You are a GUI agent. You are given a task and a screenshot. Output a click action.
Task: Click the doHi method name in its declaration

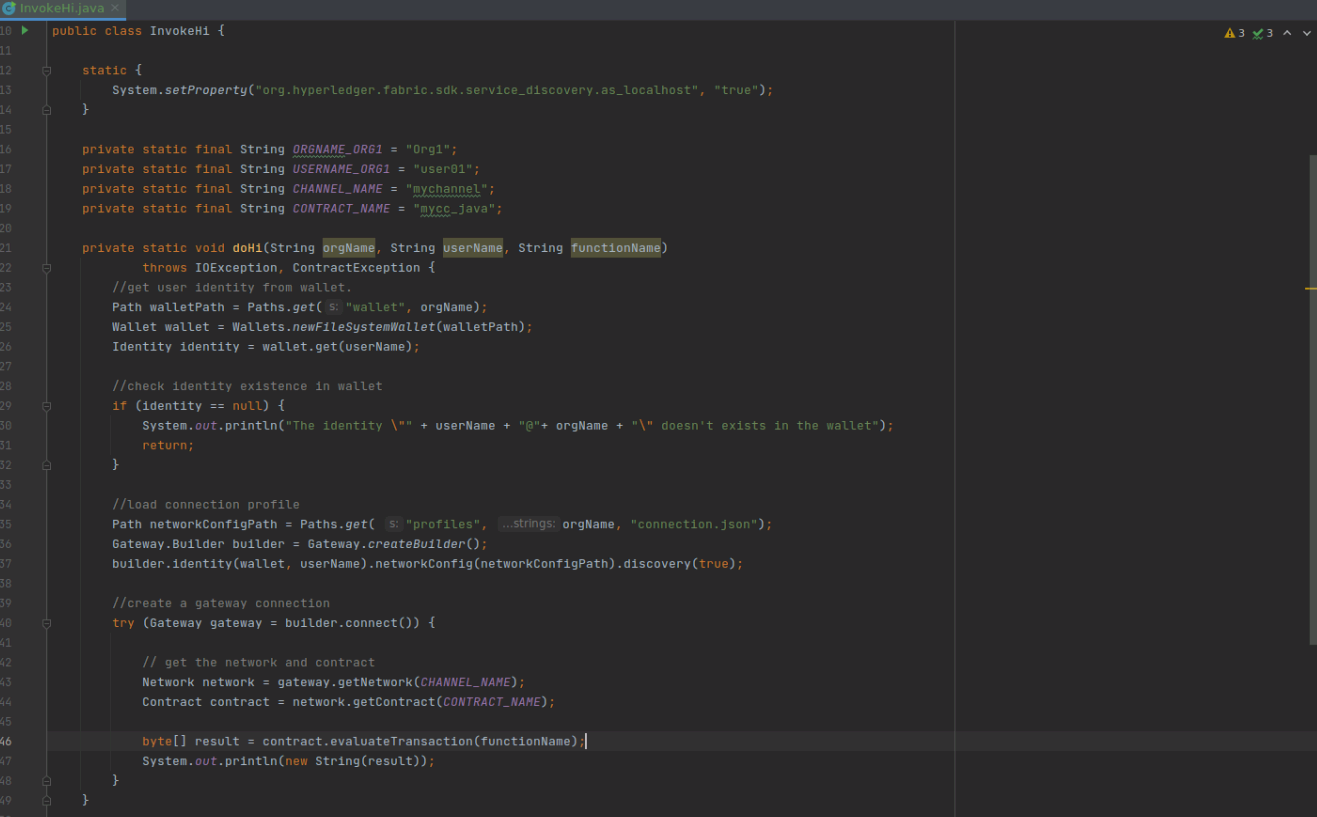(247, 248)
